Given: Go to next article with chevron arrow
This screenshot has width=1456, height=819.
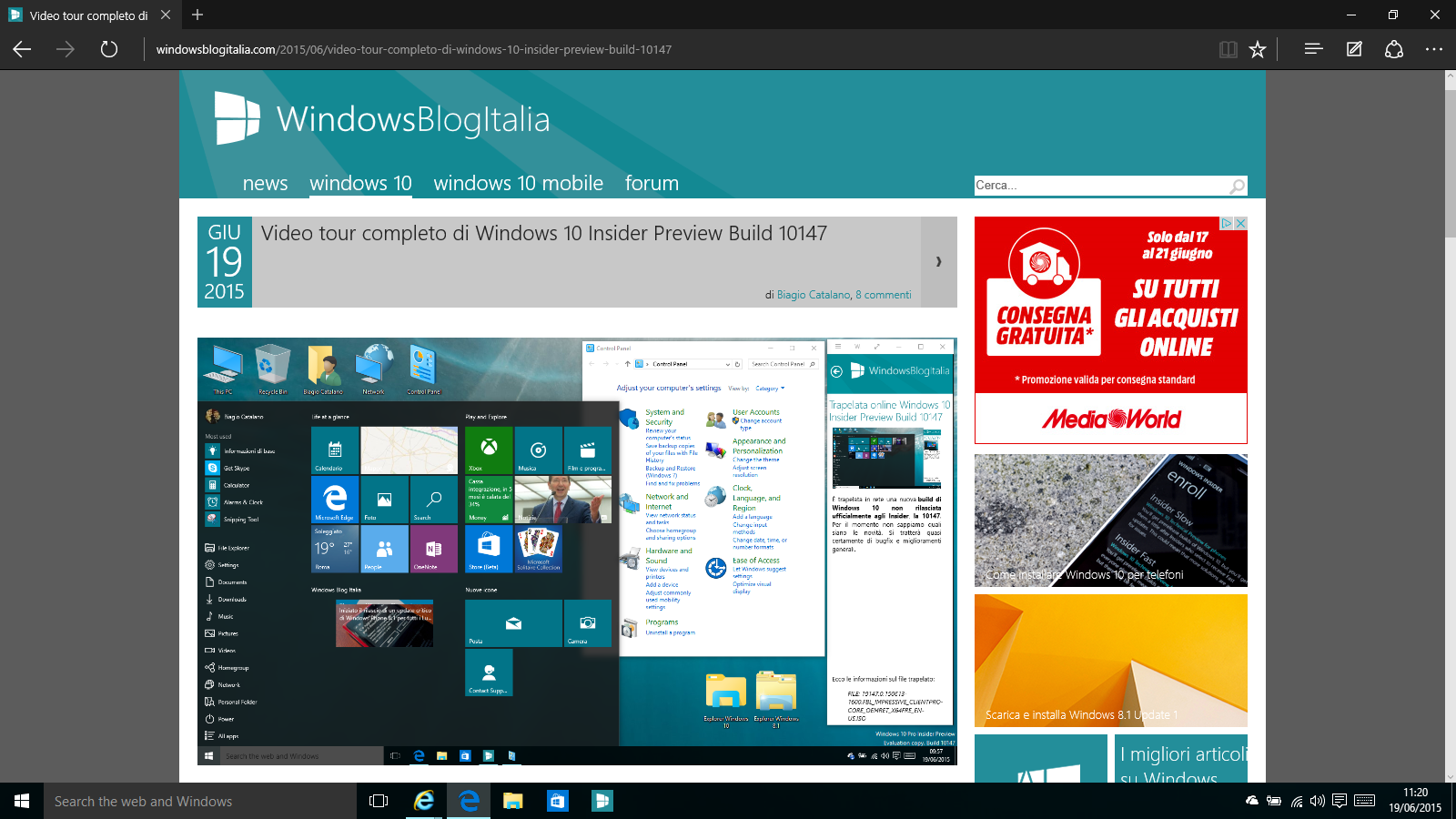Looking at the screenshot, I should pyautogui.click(x=938, y=262).
